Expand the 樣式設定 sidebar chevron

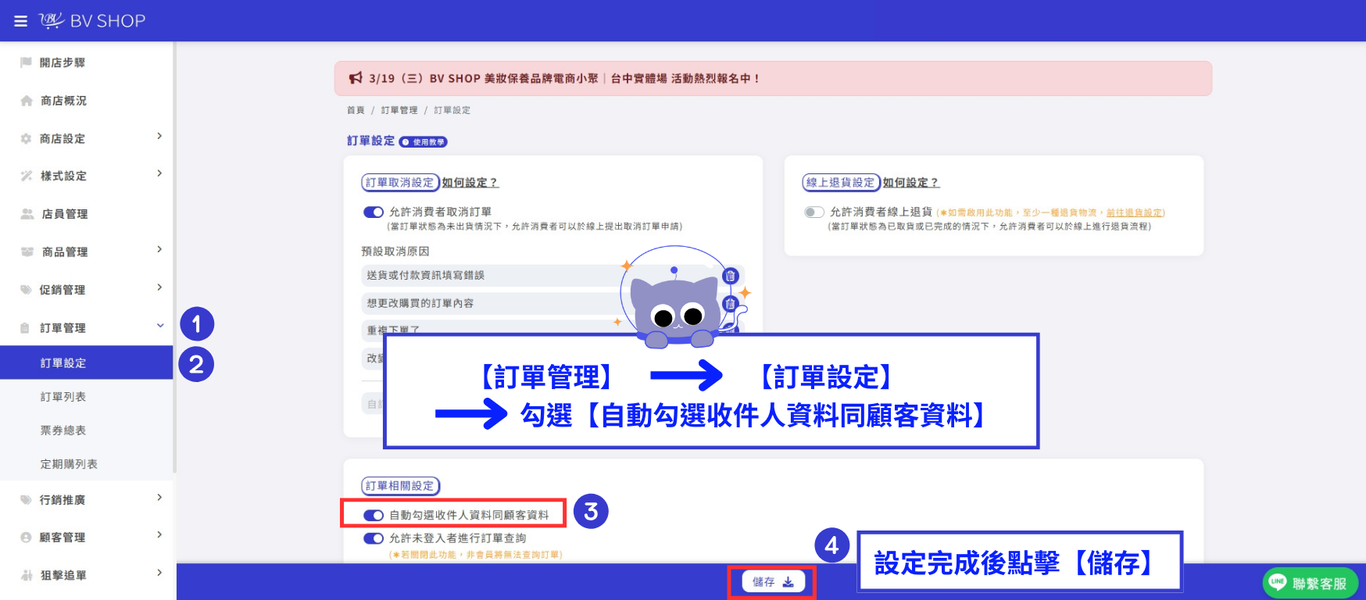coord(159,174)
